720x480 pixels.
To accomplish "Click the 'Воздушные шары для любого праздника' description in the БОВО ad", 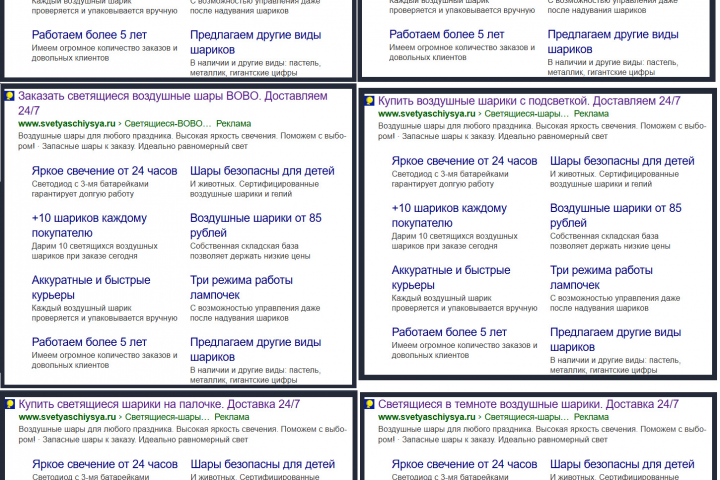I will (x=182, y=141).
